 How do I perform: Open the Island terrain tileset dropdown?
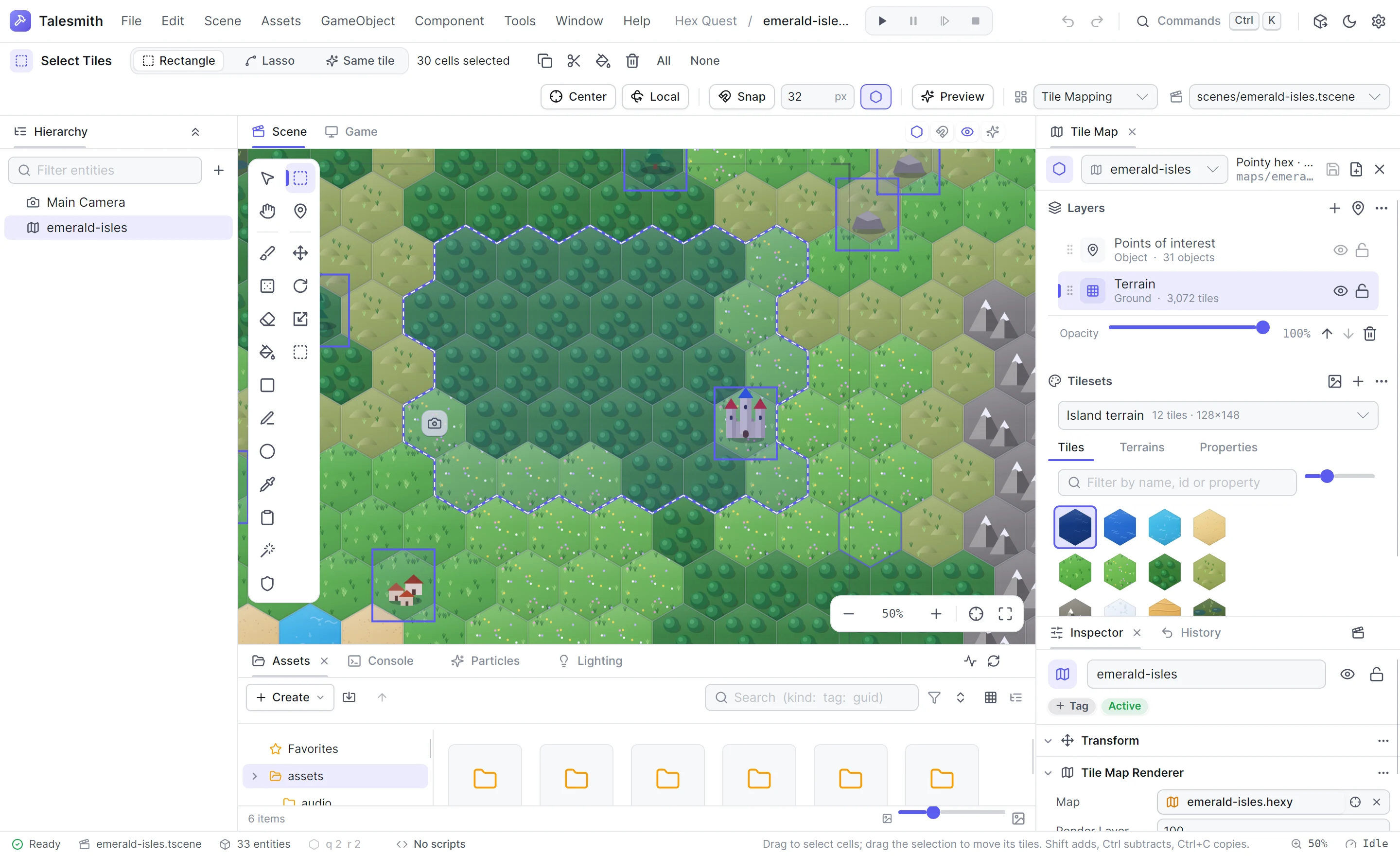[1218, 415]
